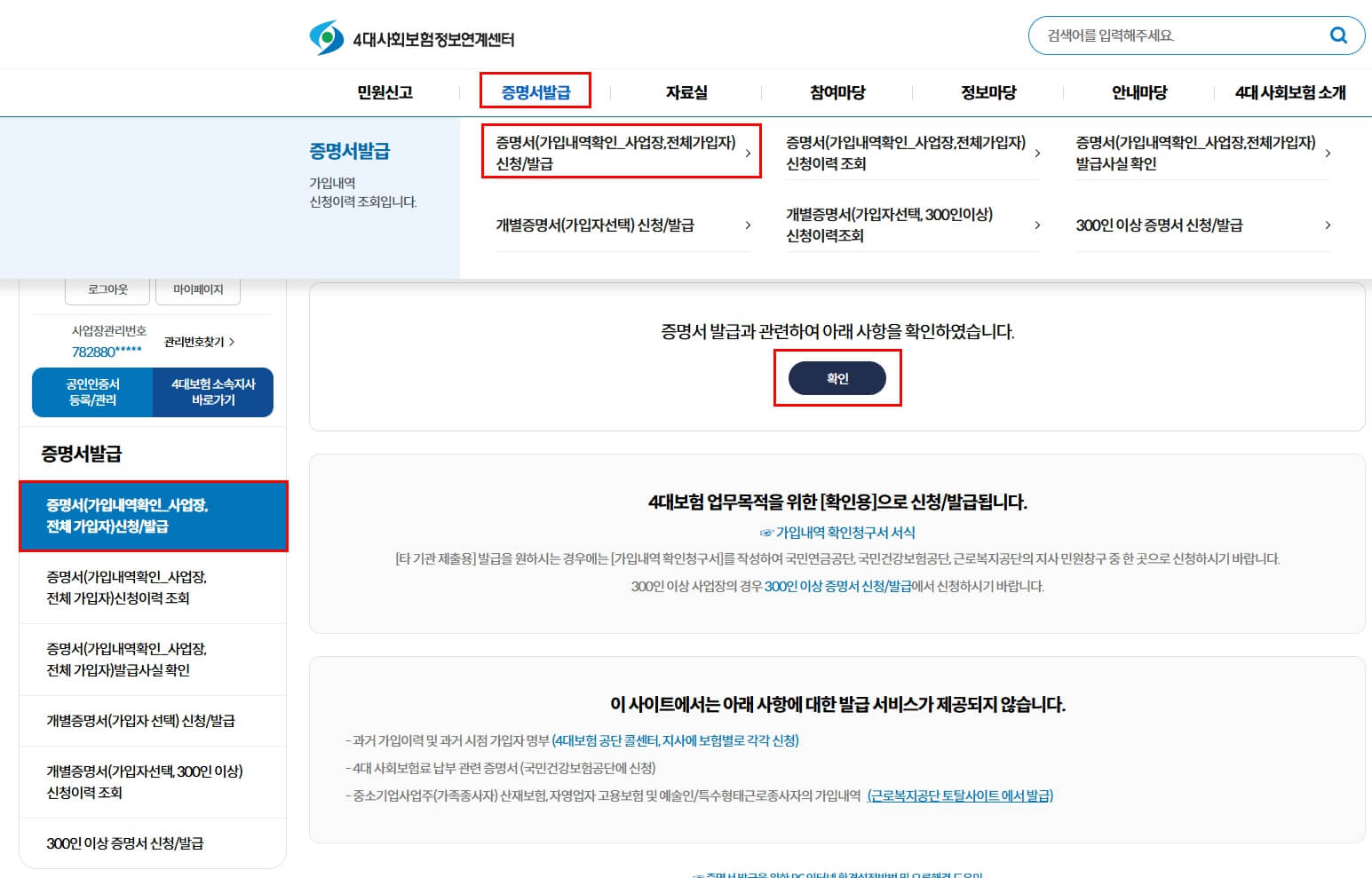Click 공인인증서 등록/관리 button
This screenshot has height=878, width=1372.
pyautogui.click(x=91, y=392)
